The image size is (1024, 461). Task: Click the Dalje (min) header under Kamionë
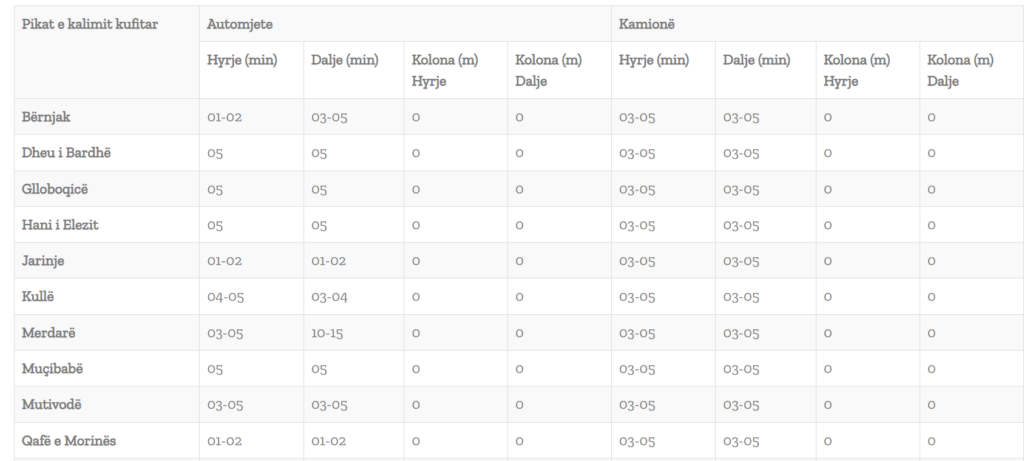pyautogui.click(x=757, y=60)
